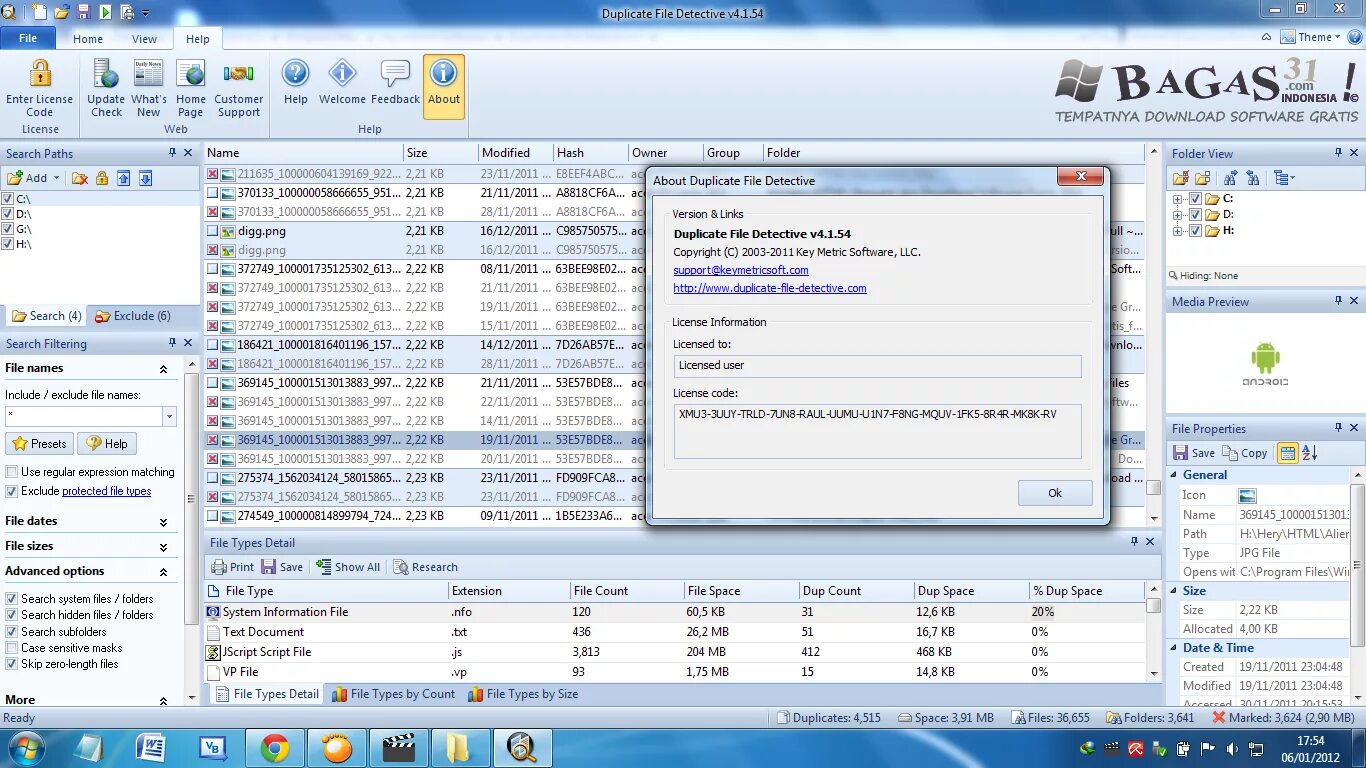Image resolution: width=1366 pixels, height=768 pixels.
Task: Click Show All in File Types Detail
Action: [348, 567]
